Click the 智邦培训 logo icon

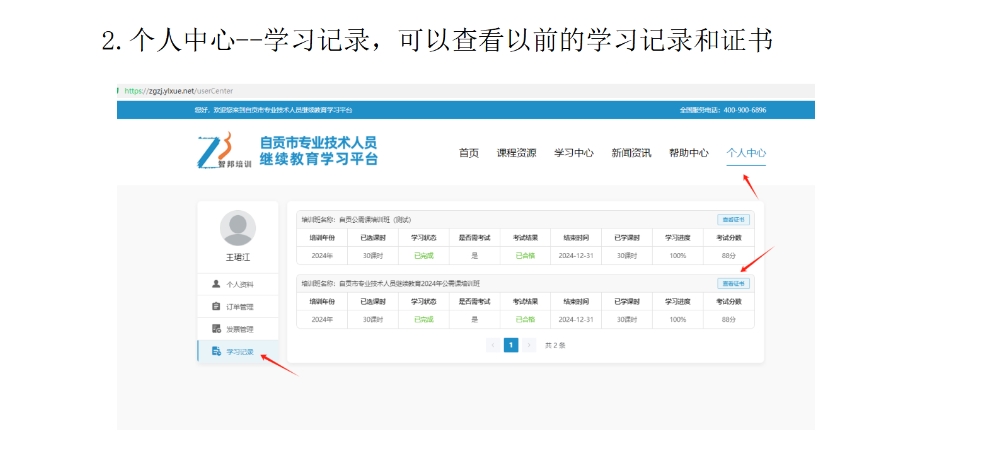pos(215,150)
